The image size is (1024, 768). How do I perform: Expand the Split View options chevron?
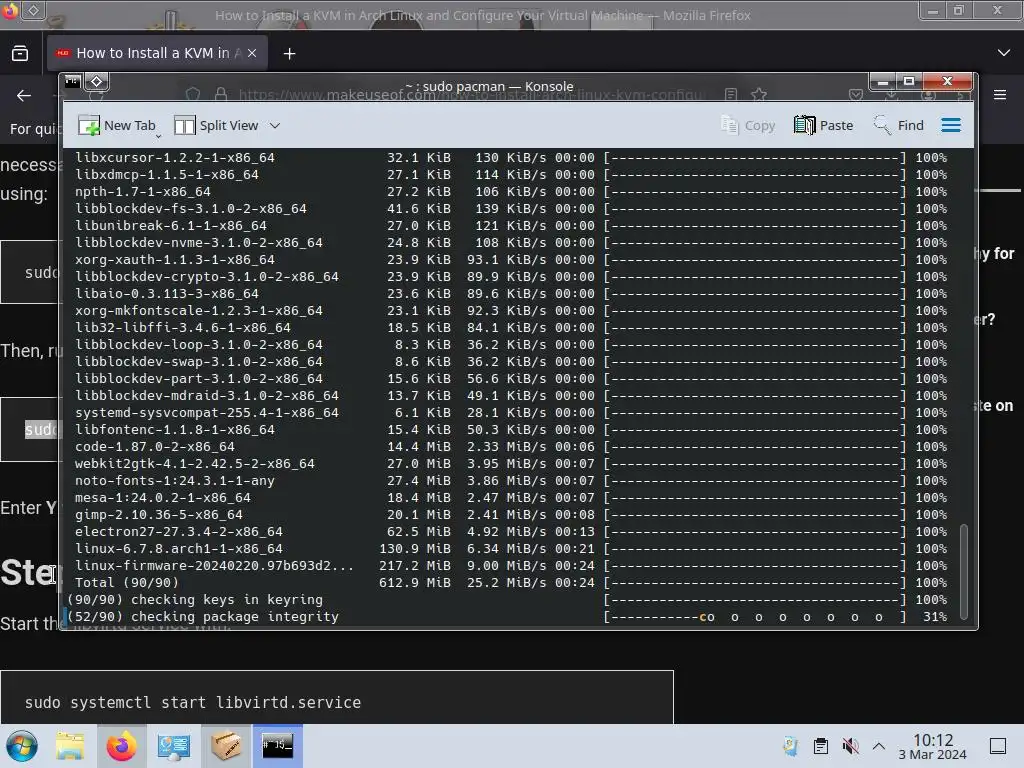(275, 125)
